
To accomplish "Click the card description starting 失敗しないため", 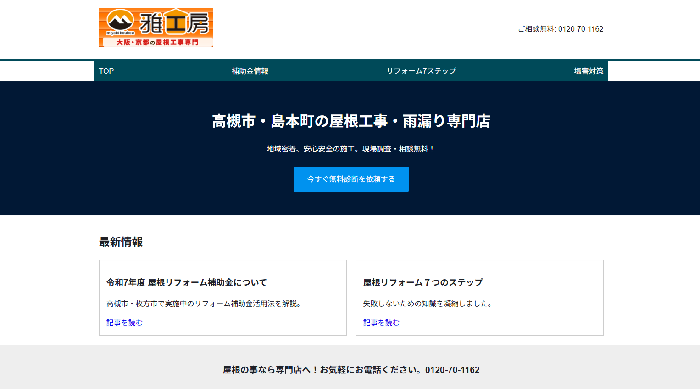I will click(428, 304).
